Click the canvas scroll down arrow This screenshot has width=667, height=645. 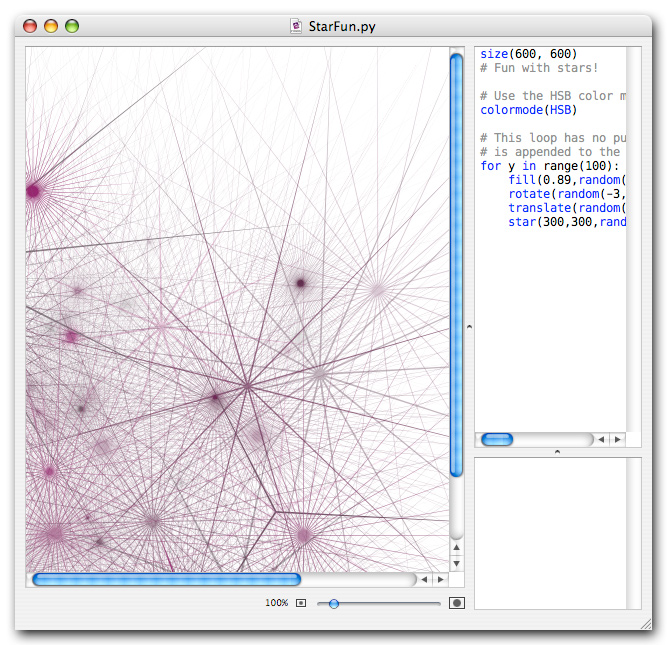[456, 564]
